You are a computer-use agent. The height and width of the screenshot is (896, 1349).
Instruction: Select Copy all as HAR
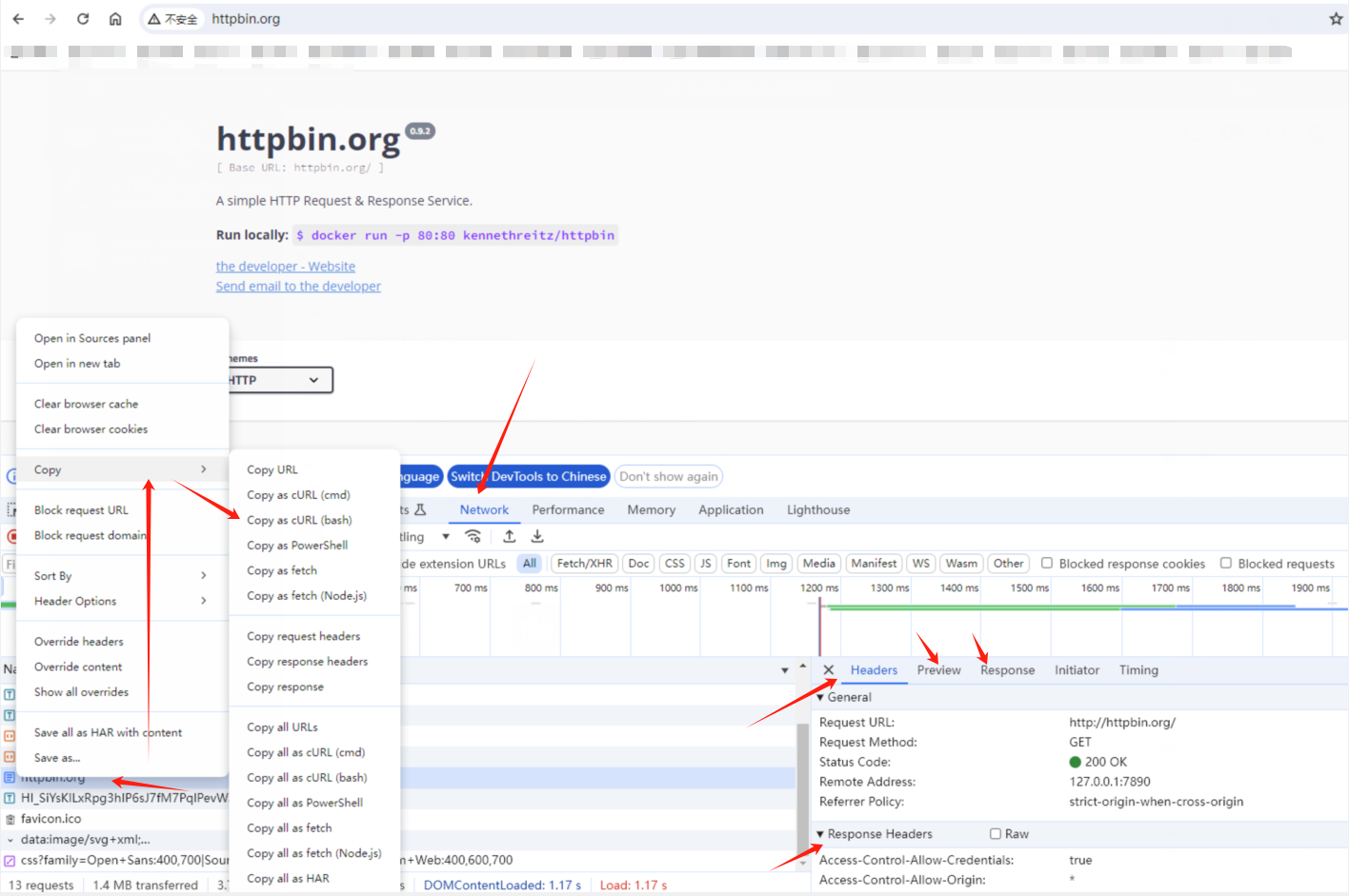[288, 879]
